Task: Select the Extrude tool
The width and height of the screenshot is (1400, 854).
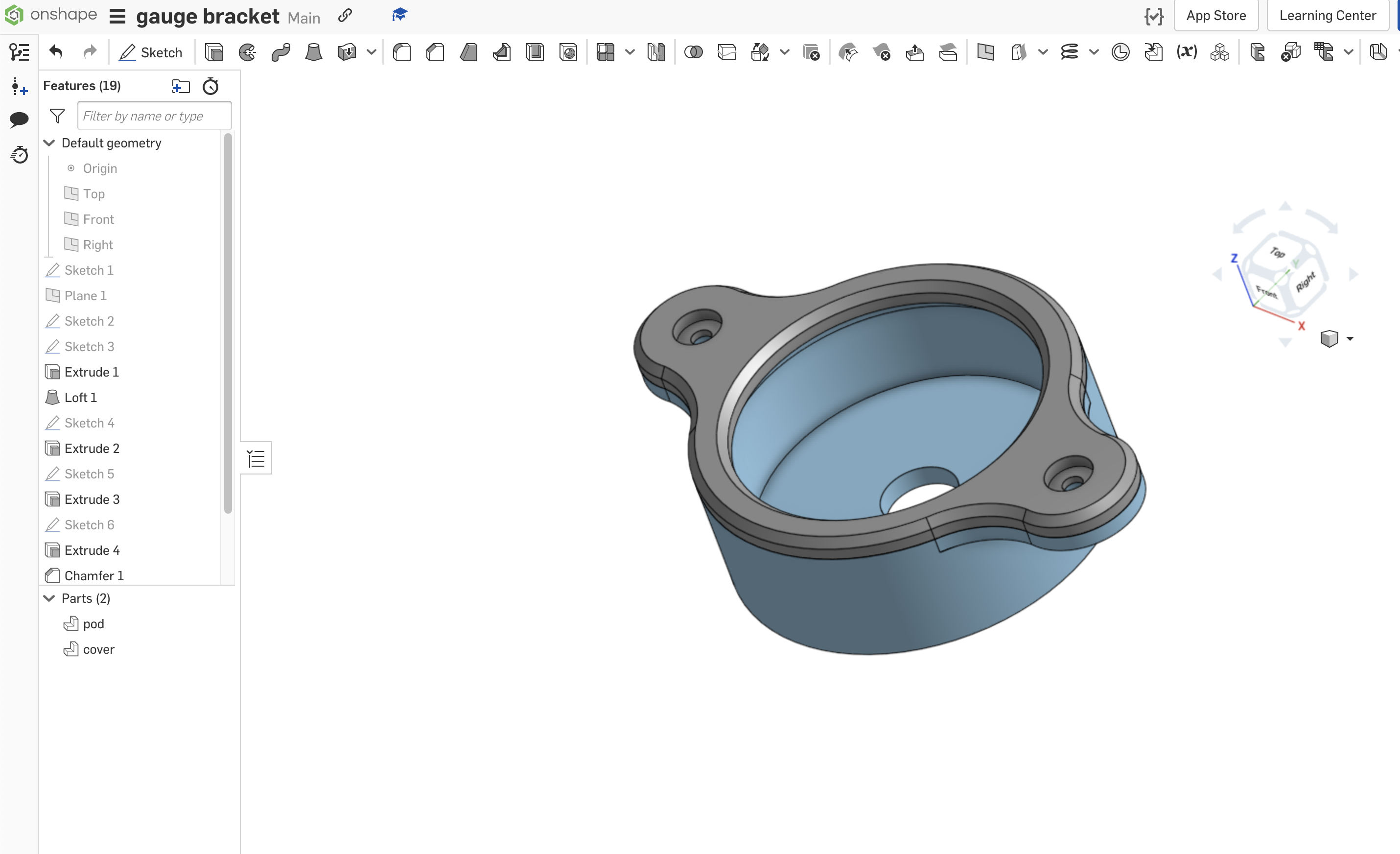Action: [213, 52]
